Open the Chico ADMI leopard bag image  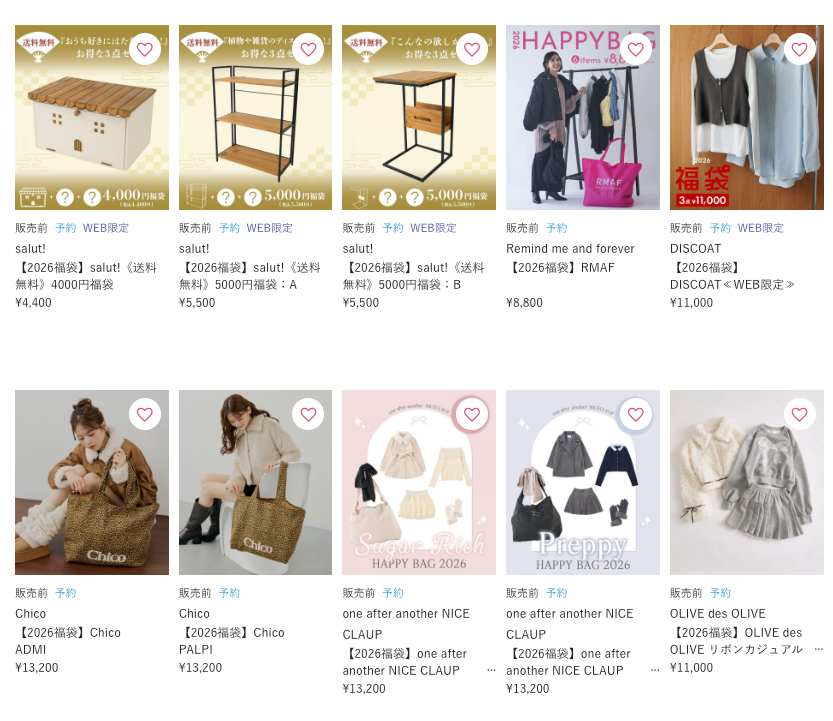click(92, 482)
